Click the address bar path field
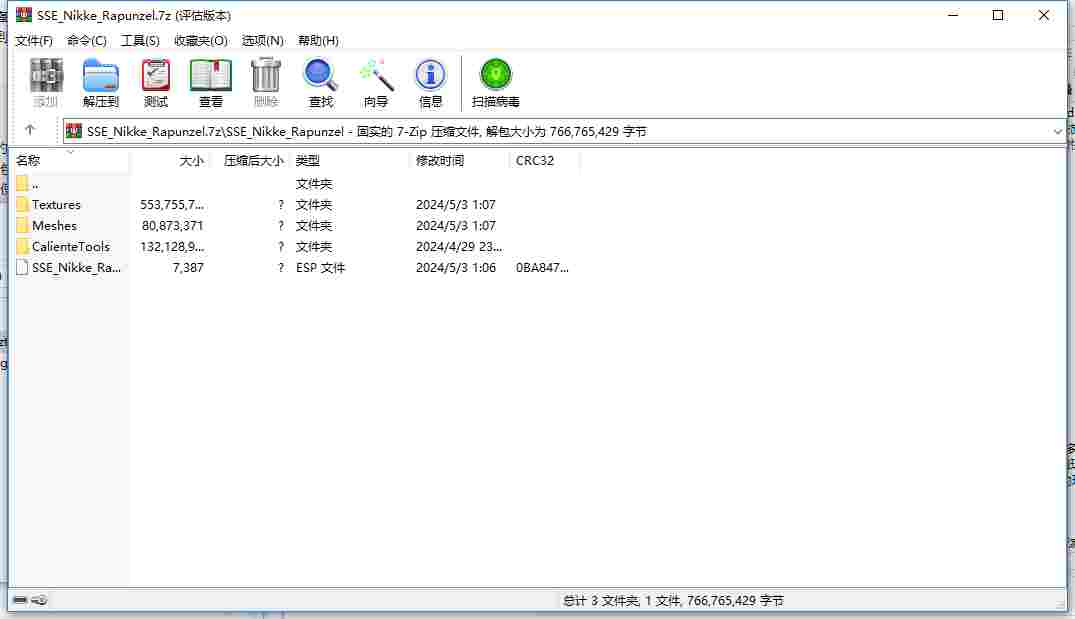 564,131
